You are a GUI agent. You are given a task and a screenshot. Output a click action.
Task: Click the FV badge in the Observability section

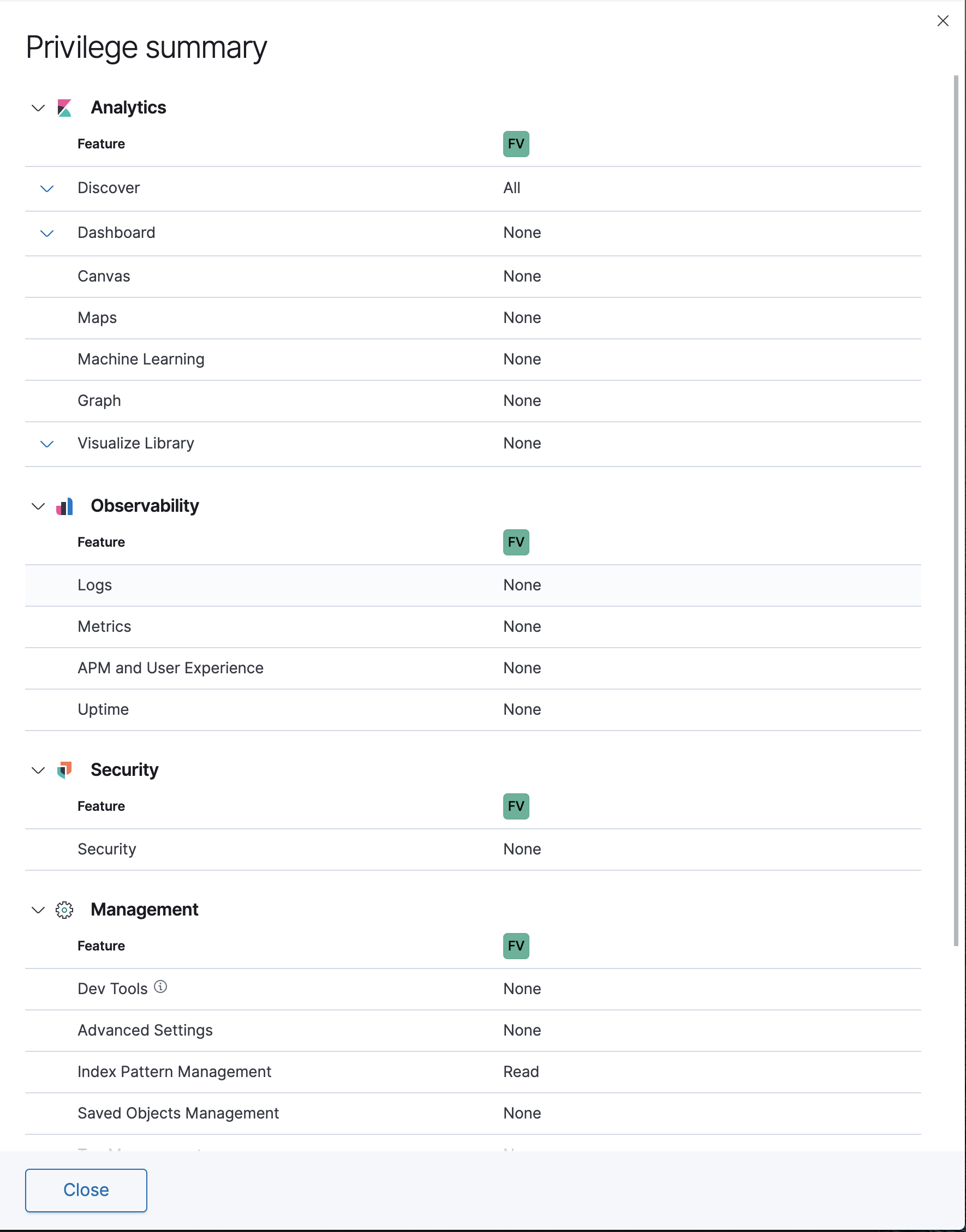[515, 542]
